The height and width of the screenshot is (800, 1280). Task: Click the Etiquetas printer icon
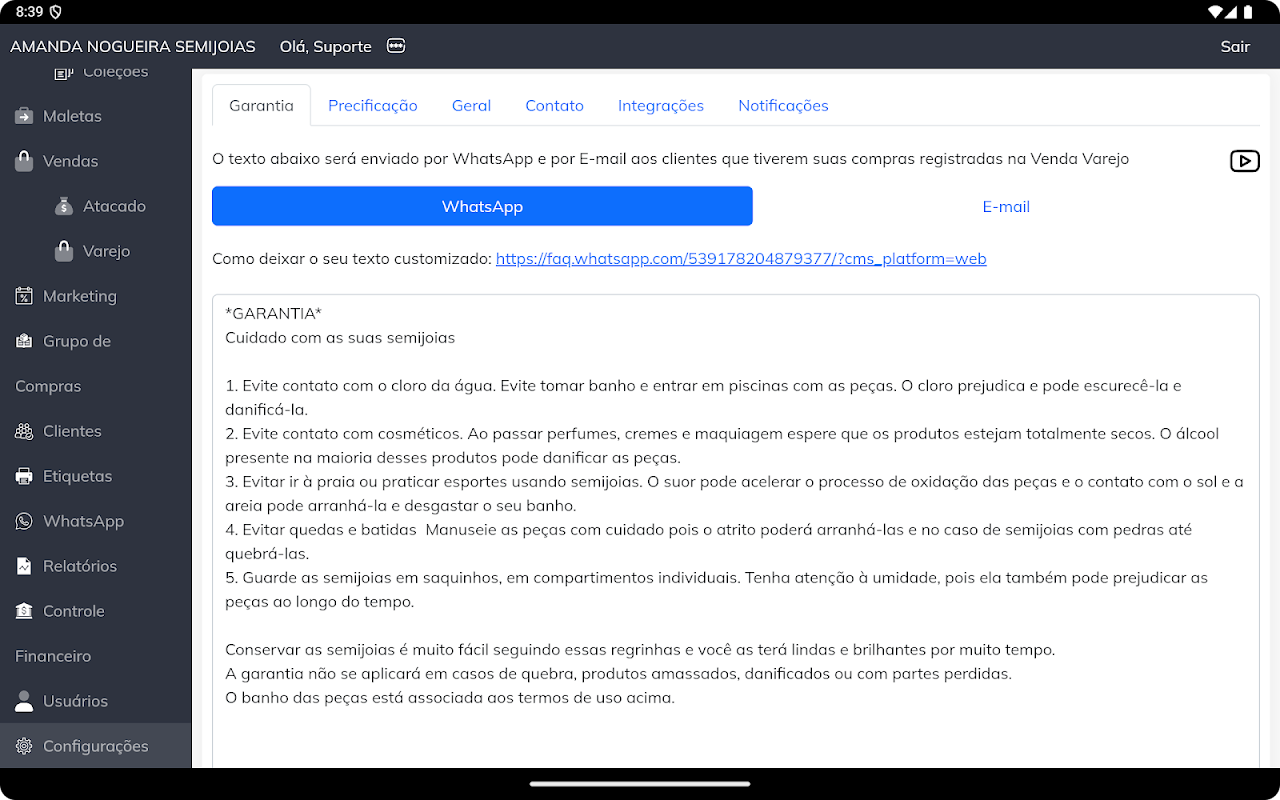click(x=24, y=476)
